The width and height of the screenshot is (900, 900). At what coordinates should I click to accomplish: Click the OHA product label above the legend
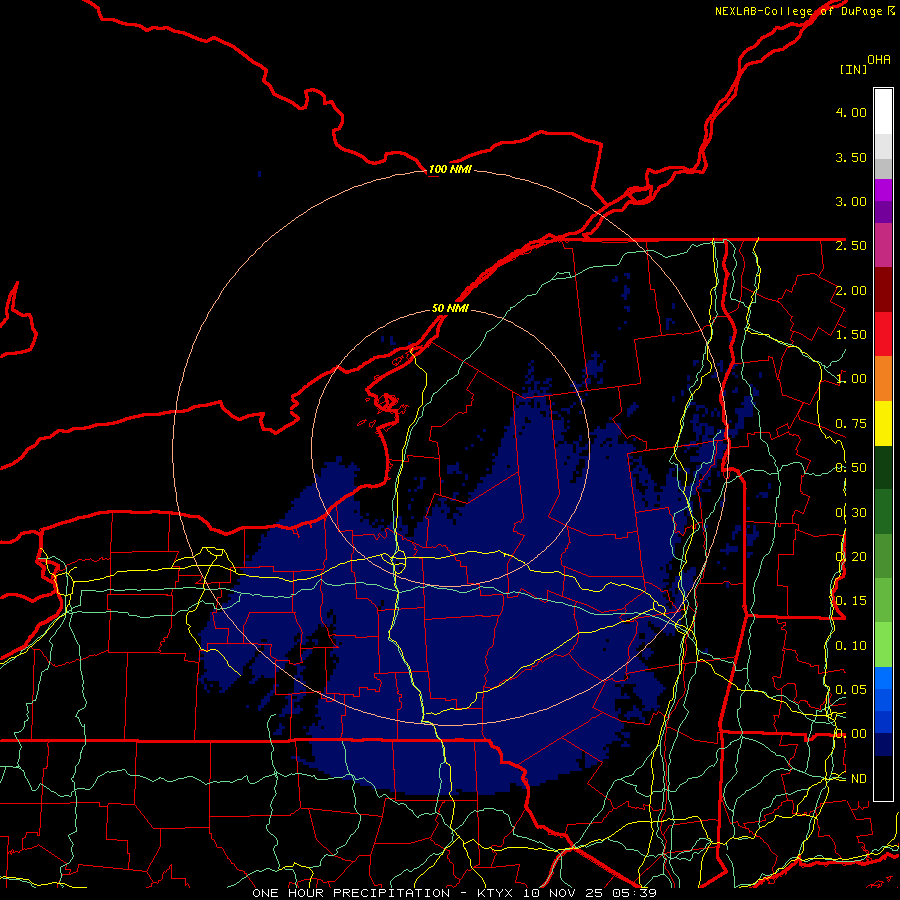click(x=879, y=59)
